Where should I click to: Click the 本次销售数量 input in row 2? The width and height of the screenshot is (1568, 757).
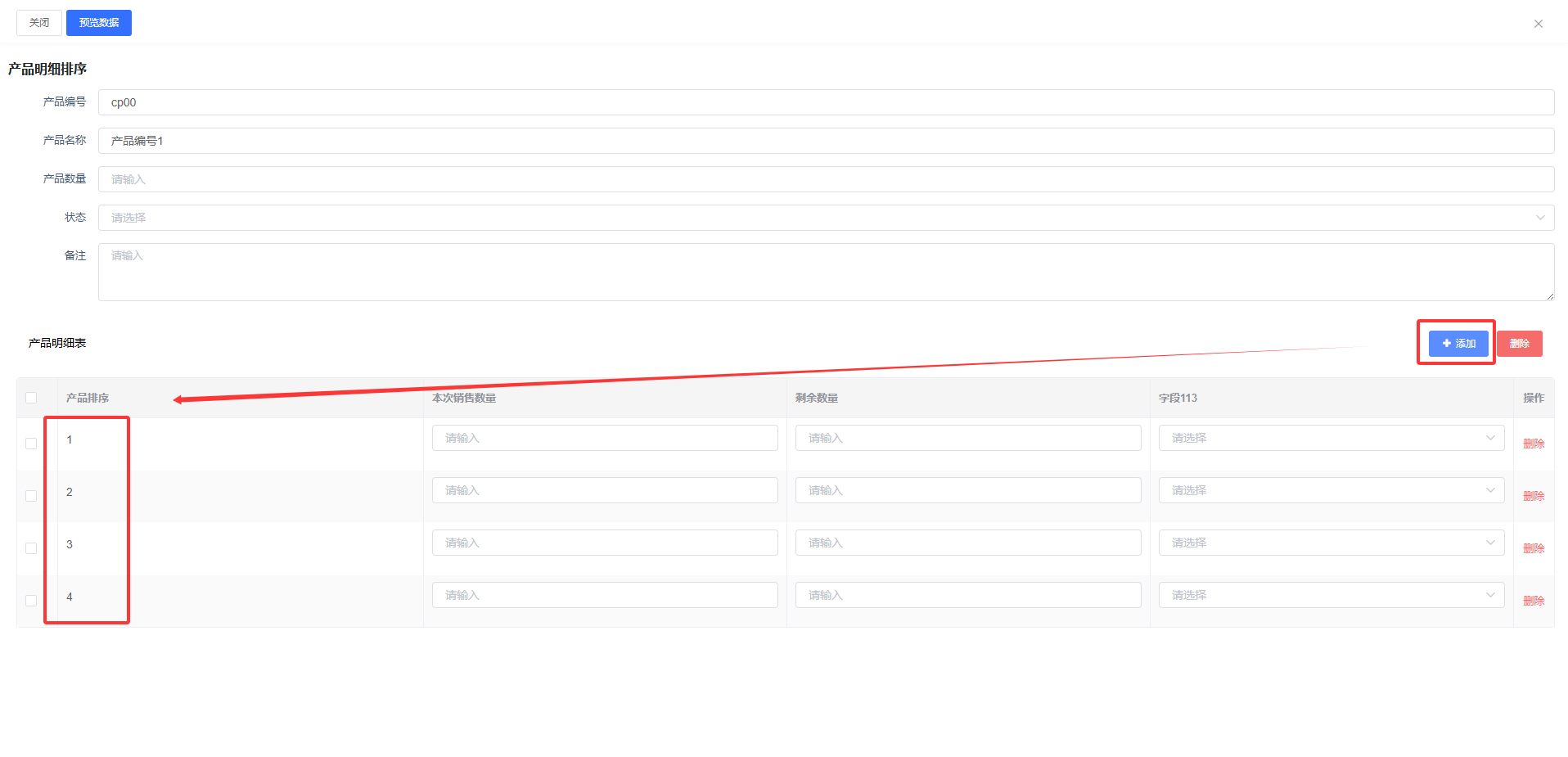click(605, 490)
